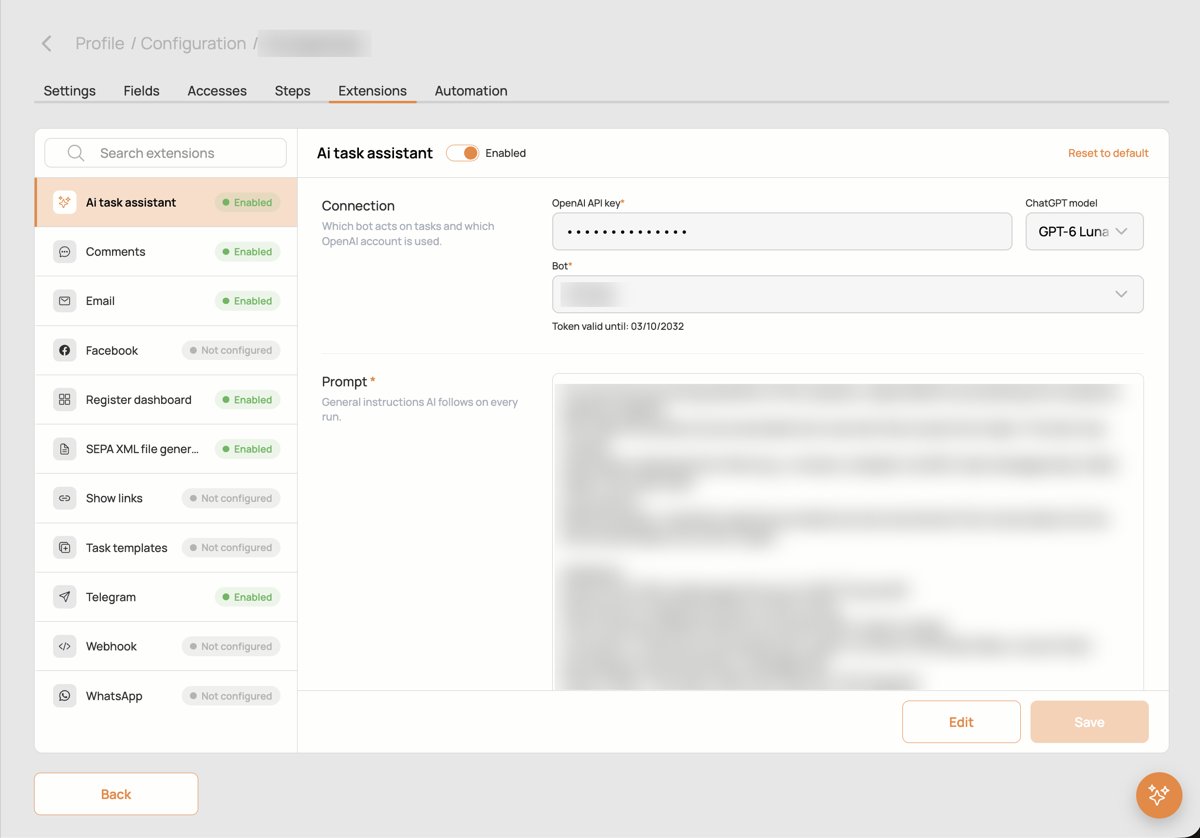Click the search magnifier icon
The height and width of the screenshot is (838, 1200).
[x=76, y=153]
